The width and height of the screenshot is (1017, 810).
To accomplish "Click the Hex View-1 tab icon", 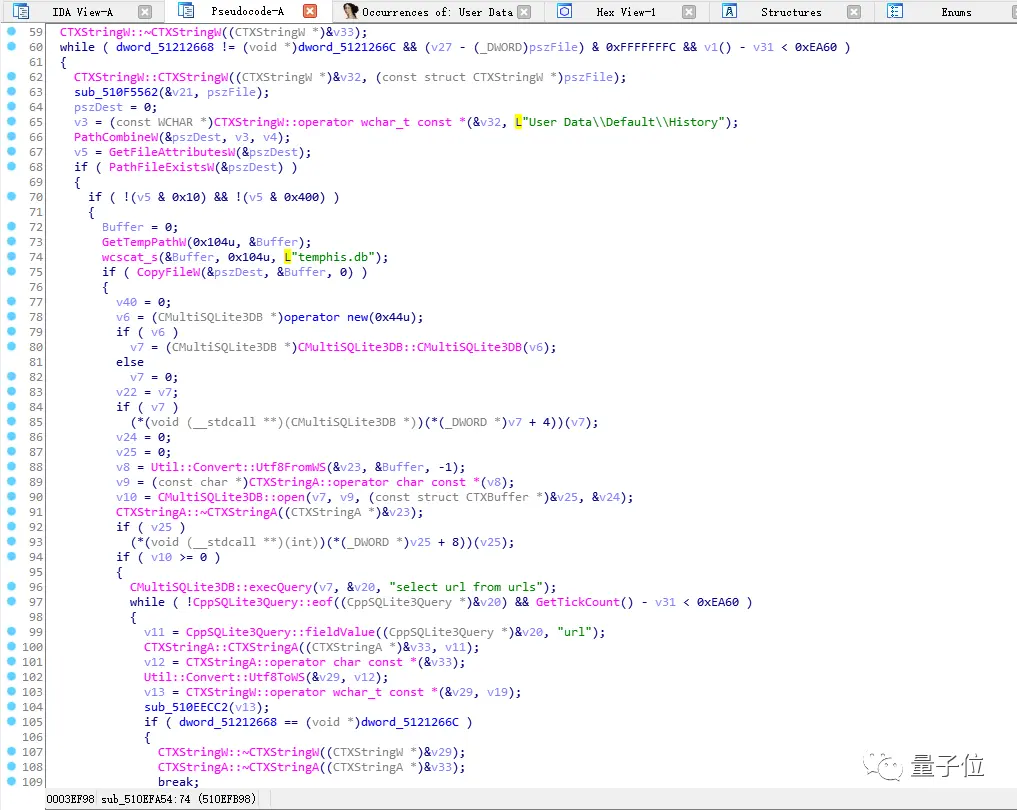I will coord(565,12).
